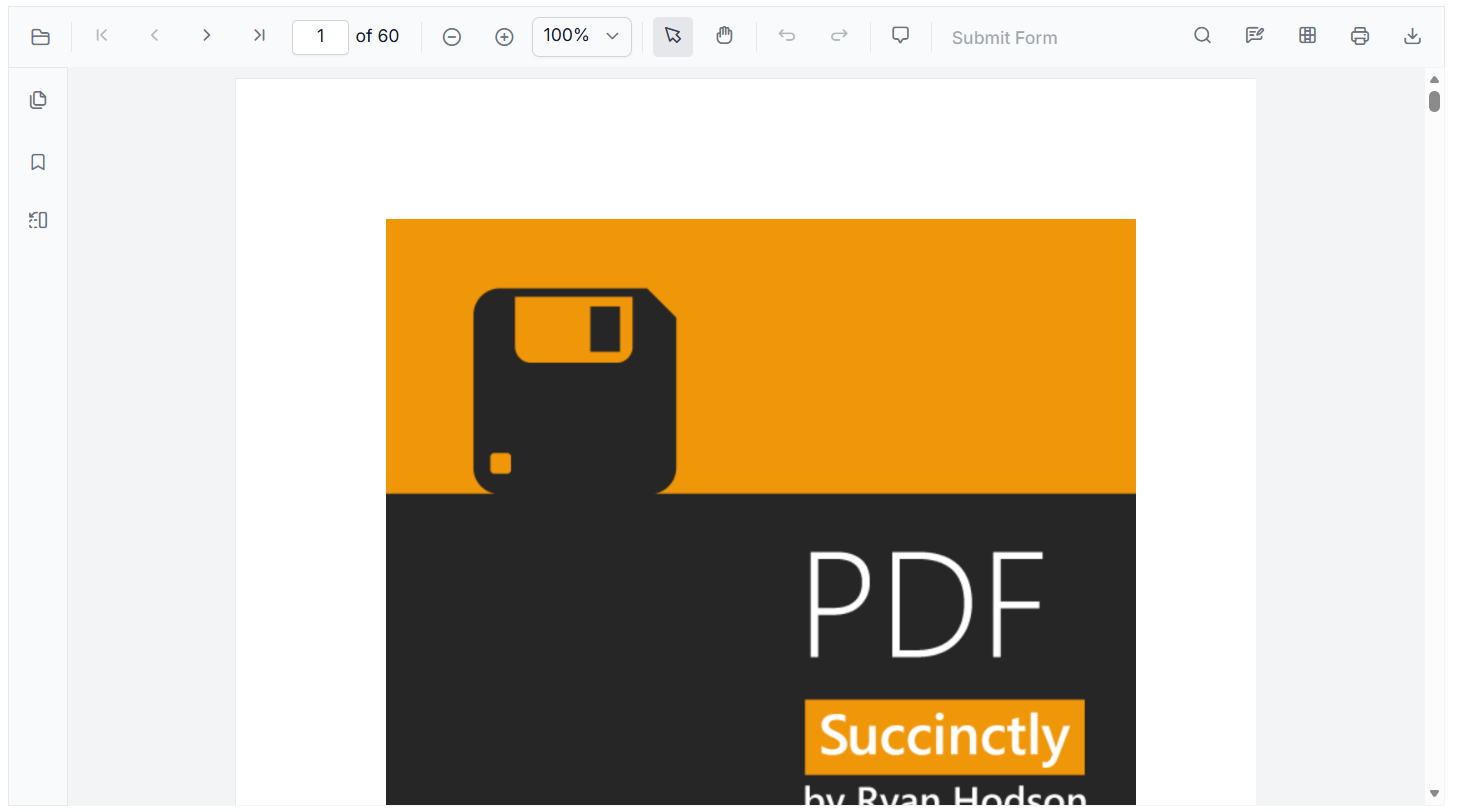
Task: Select the text selection cursor tool
Action: pyautogui.click(x=673, y=37)
